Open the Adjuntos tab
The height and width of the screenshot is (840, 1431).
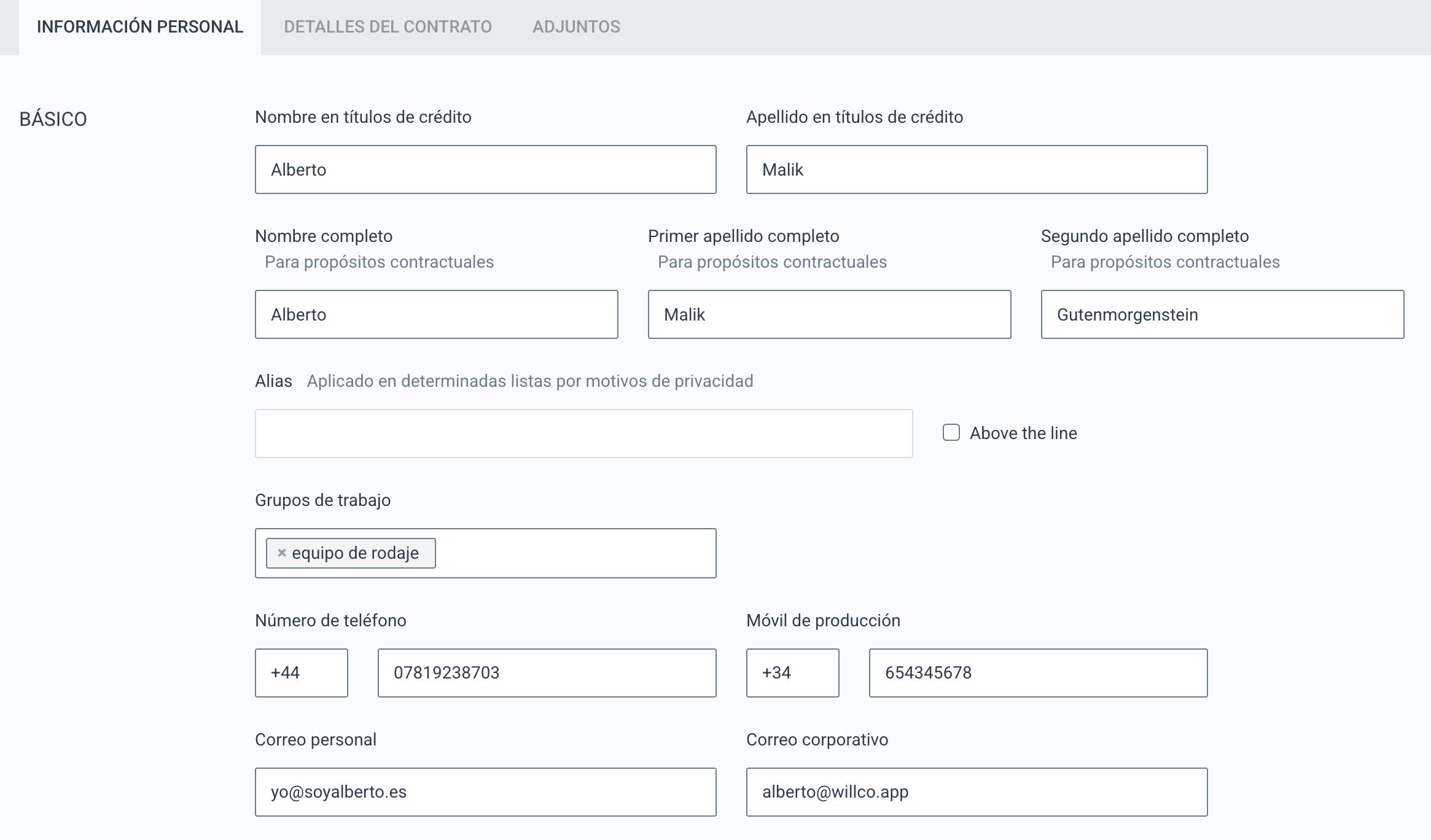coord(575,27)
